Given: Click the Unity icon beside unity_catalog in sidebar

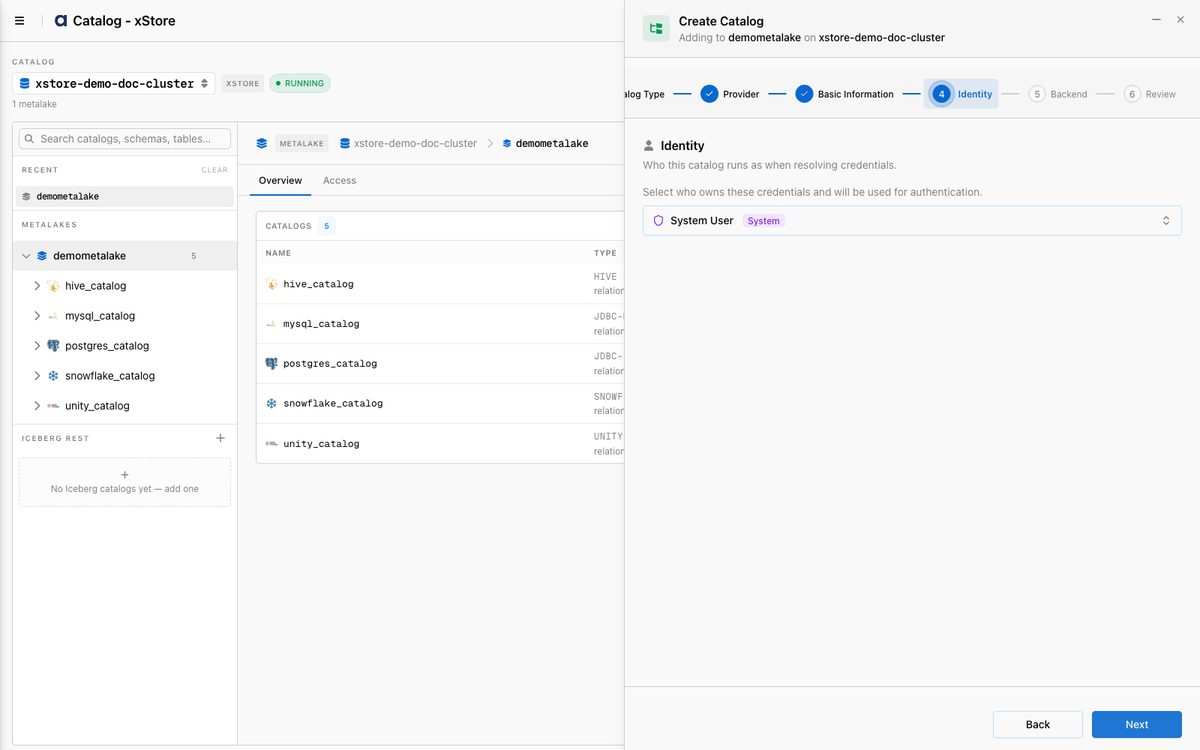Looking at the screenshot, I should tap(53, 406).
